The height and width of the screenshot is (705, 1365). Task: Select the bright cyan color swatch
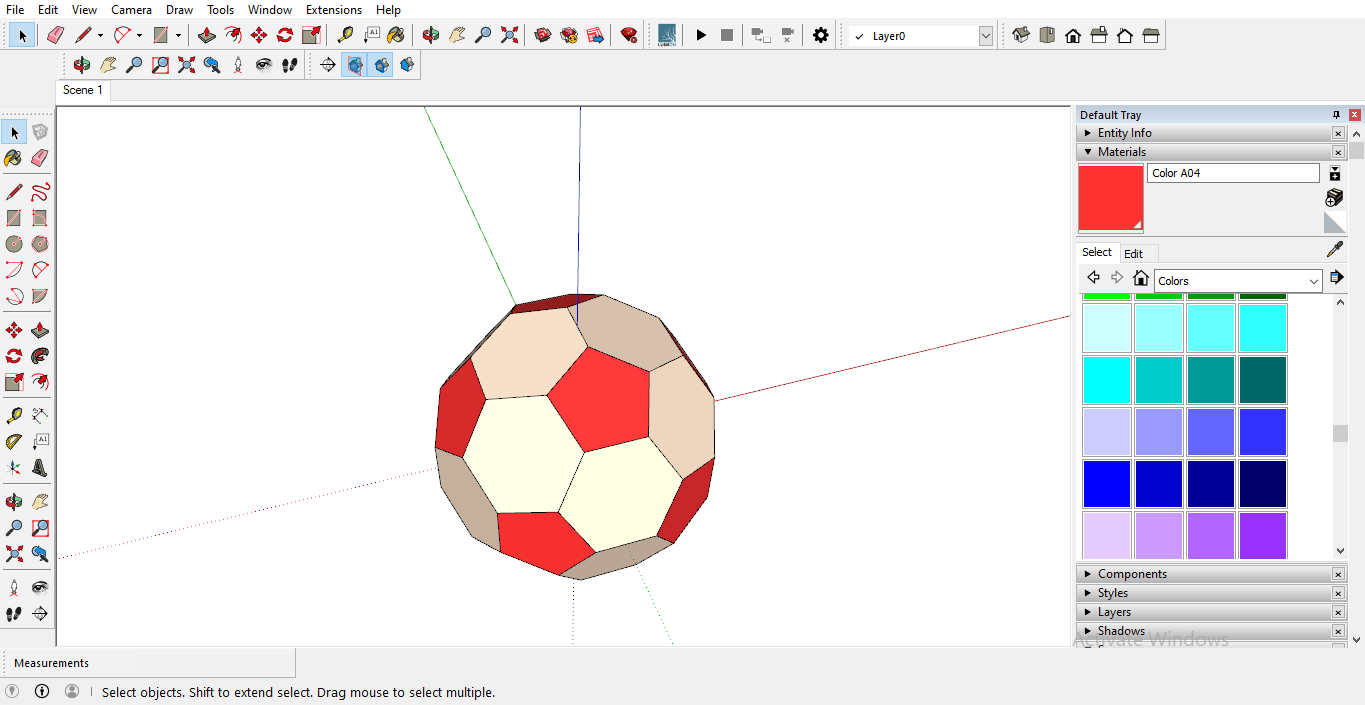pyautogui.click(x=1106, y=380)
